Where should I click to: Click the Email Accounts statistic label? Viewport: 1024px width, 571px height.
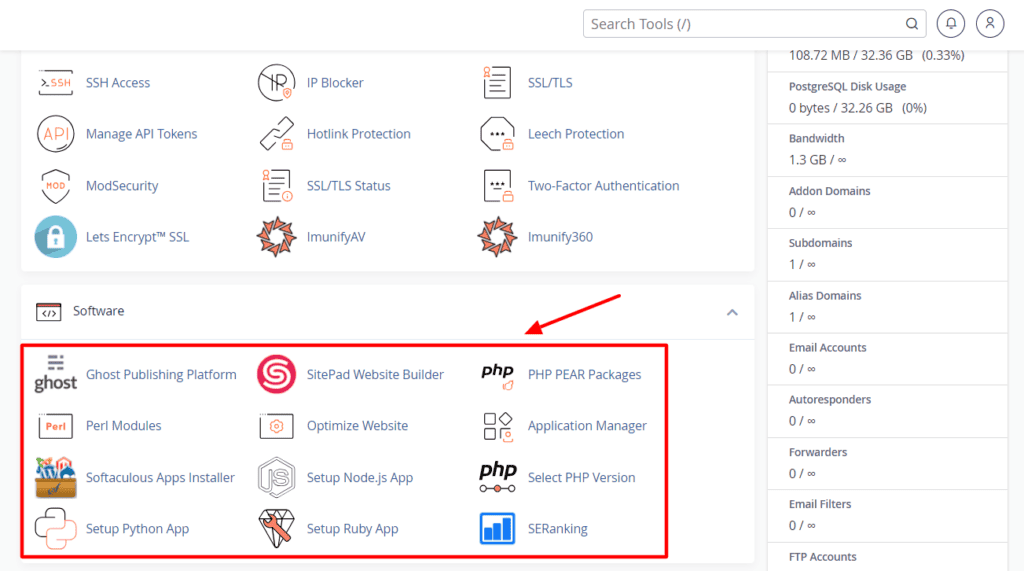(827, 348)
